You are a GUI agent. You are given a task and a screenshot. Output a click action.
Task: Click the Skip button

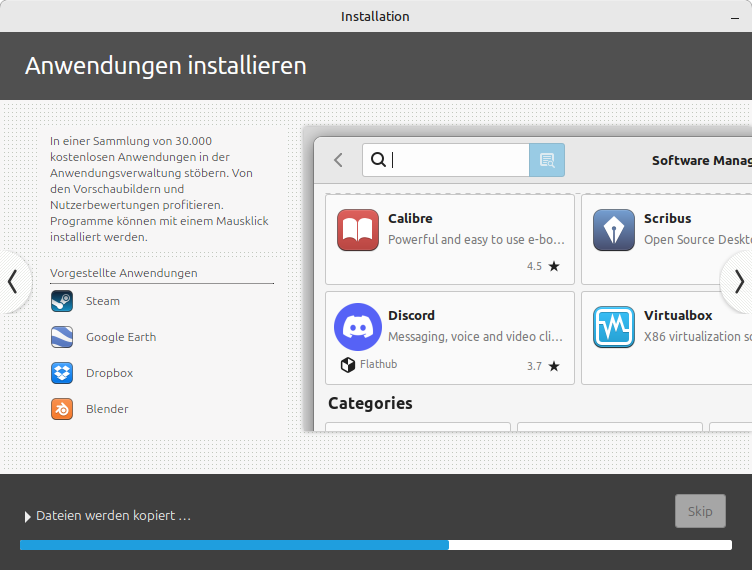pos(700,511)
